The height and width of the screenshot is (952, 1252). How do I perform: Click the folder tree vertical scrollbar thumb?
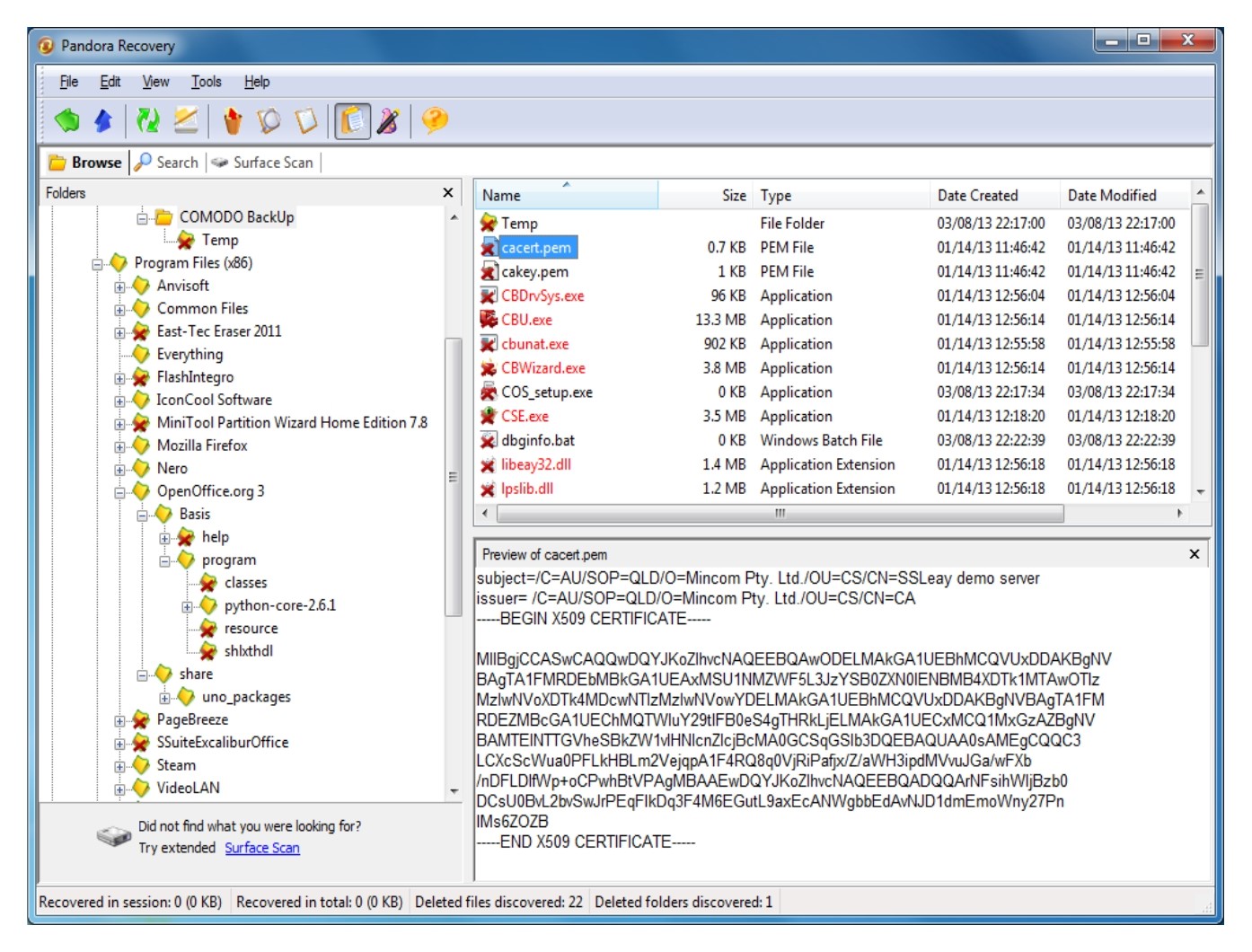454,477
